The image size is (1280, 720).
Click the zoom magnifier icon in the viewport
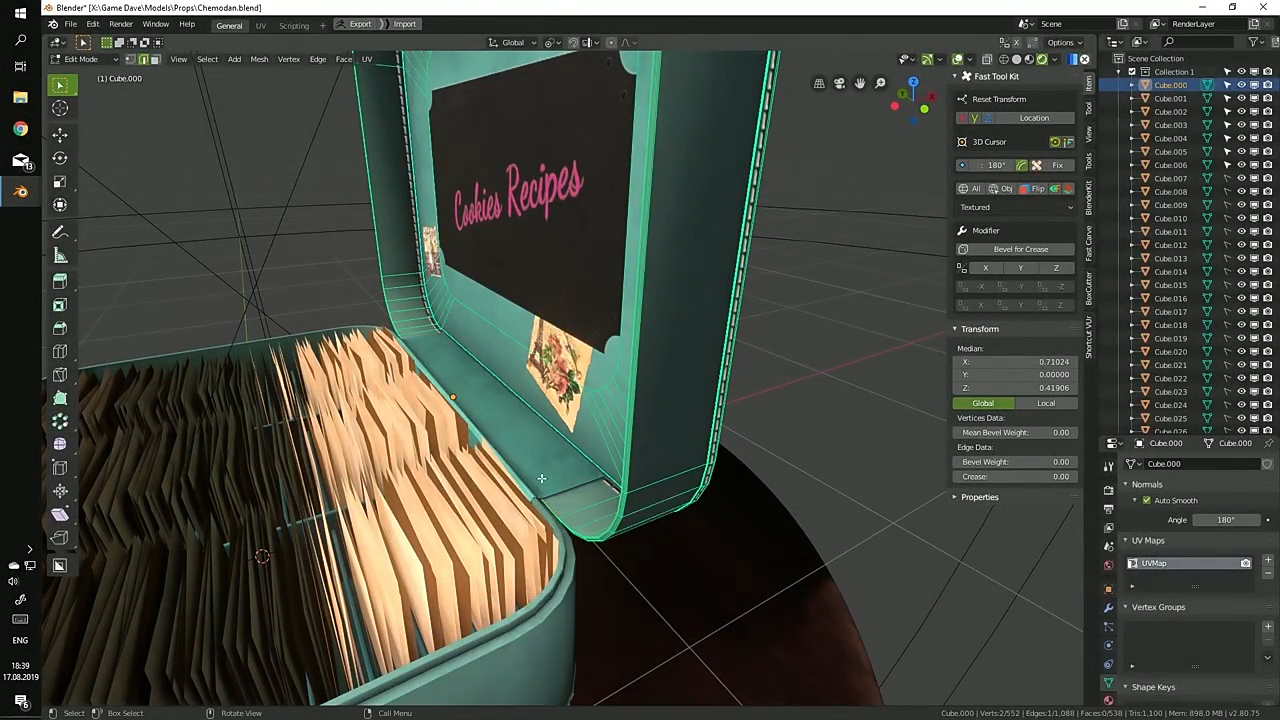[x=880, y=84]
